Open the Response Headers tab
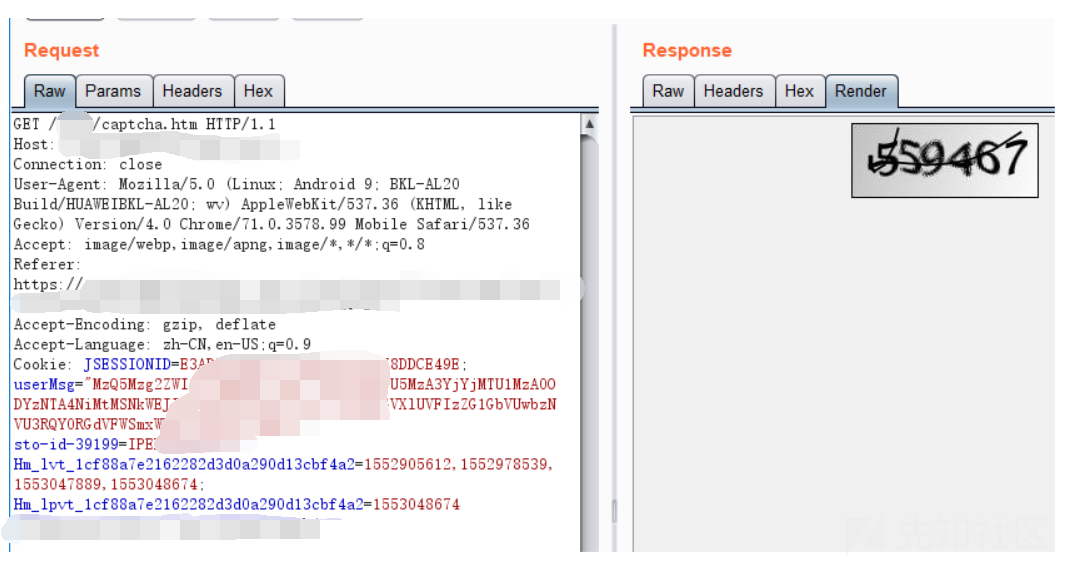The width and height of the screenshot is (1066, 561). (x=733, y=91)
